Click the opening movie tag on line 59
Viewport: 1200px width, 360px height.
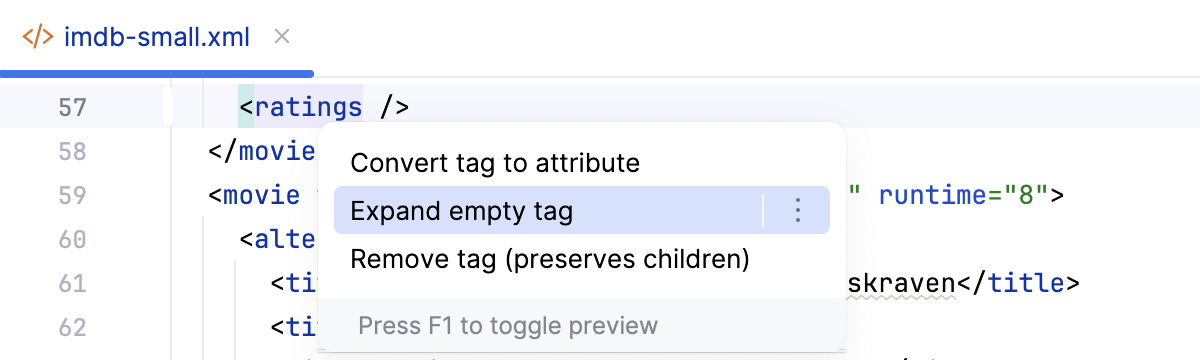255,195
